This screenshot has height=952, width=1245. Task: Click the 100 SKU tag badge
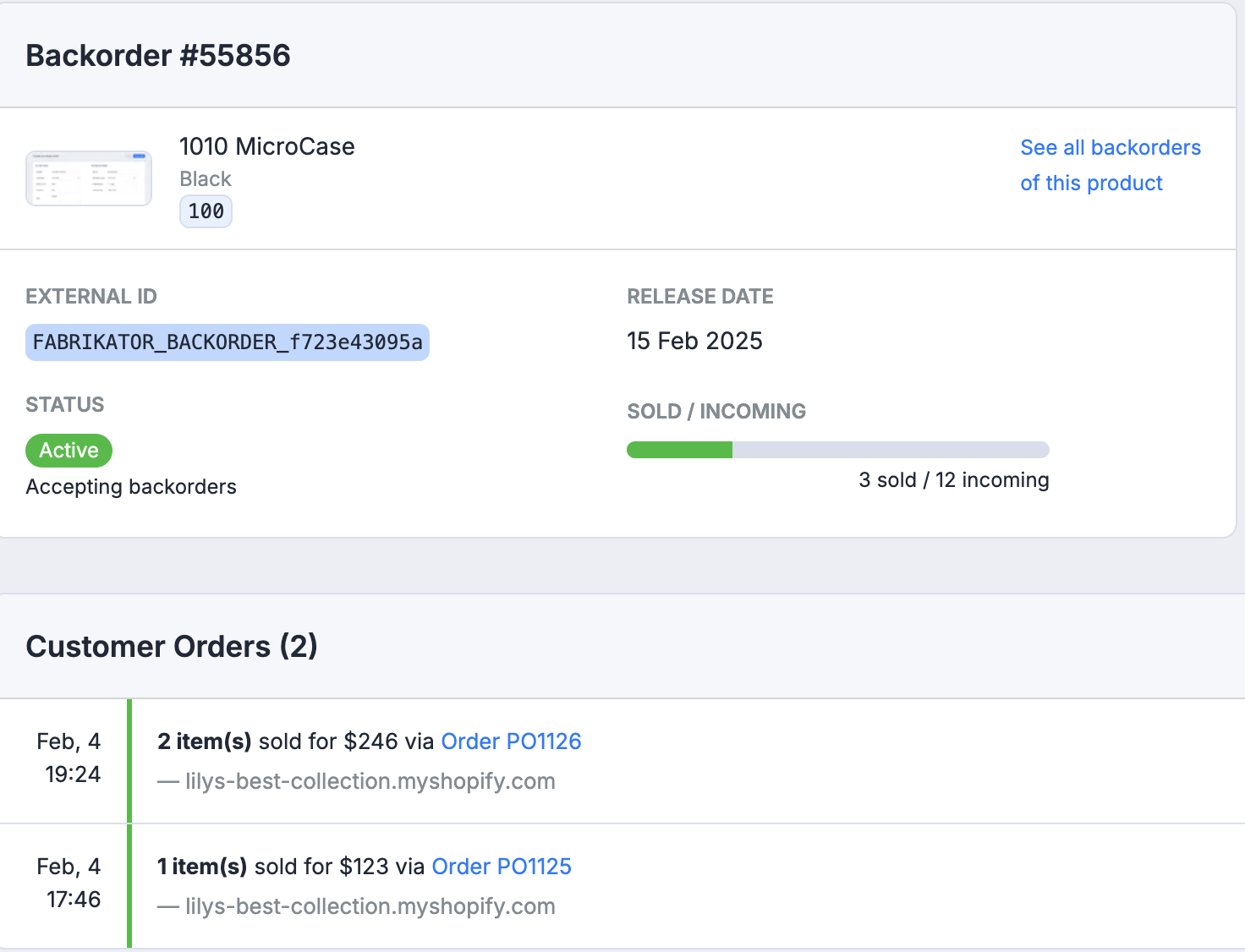tap(206, 211)
